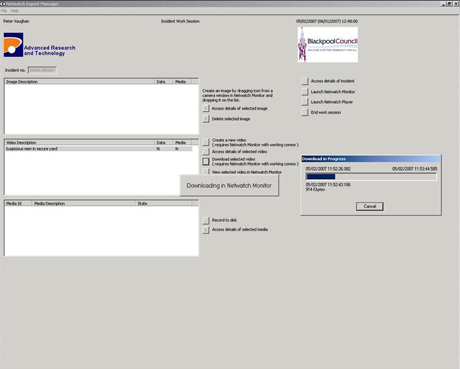
Task: Click the State column header
Action: 164,203
